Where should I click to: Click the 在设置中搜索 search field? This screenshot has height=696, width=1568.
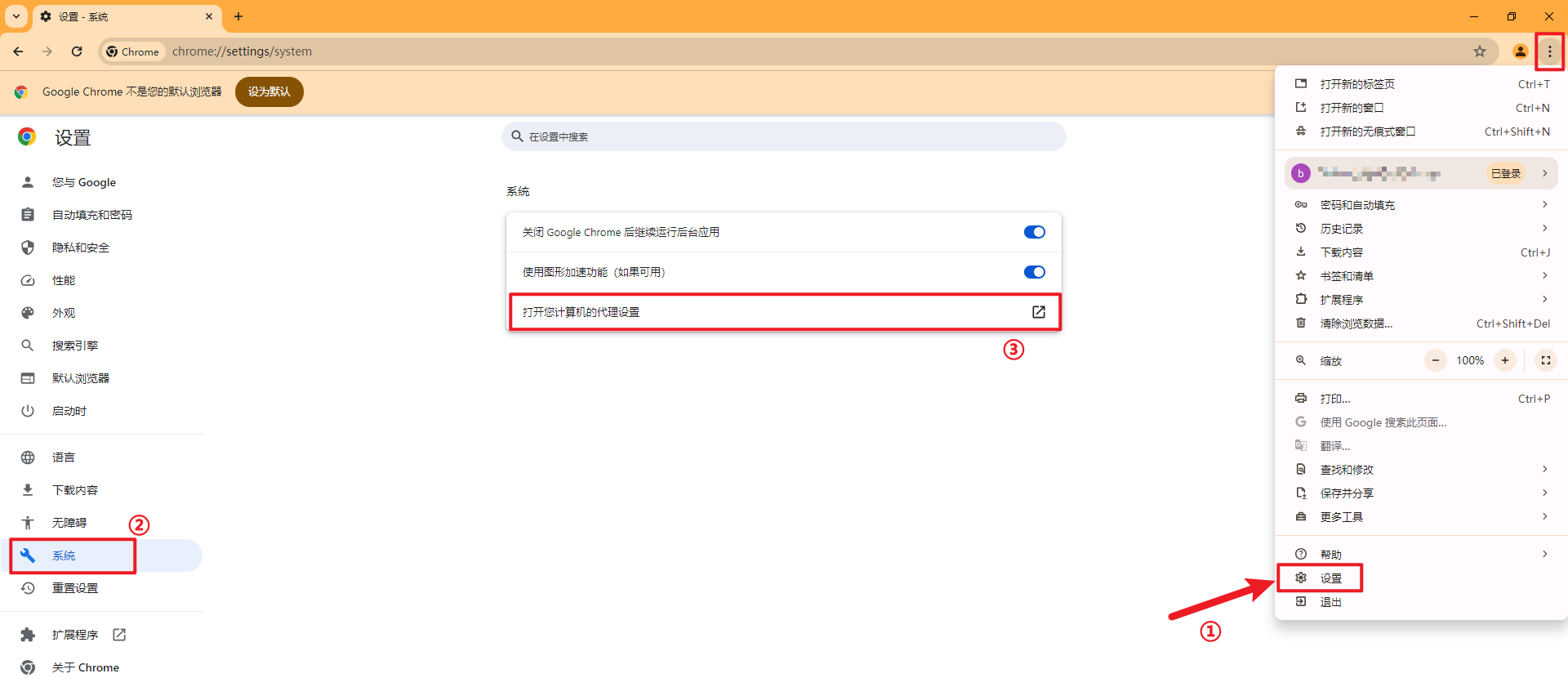[x=784, y=136]
